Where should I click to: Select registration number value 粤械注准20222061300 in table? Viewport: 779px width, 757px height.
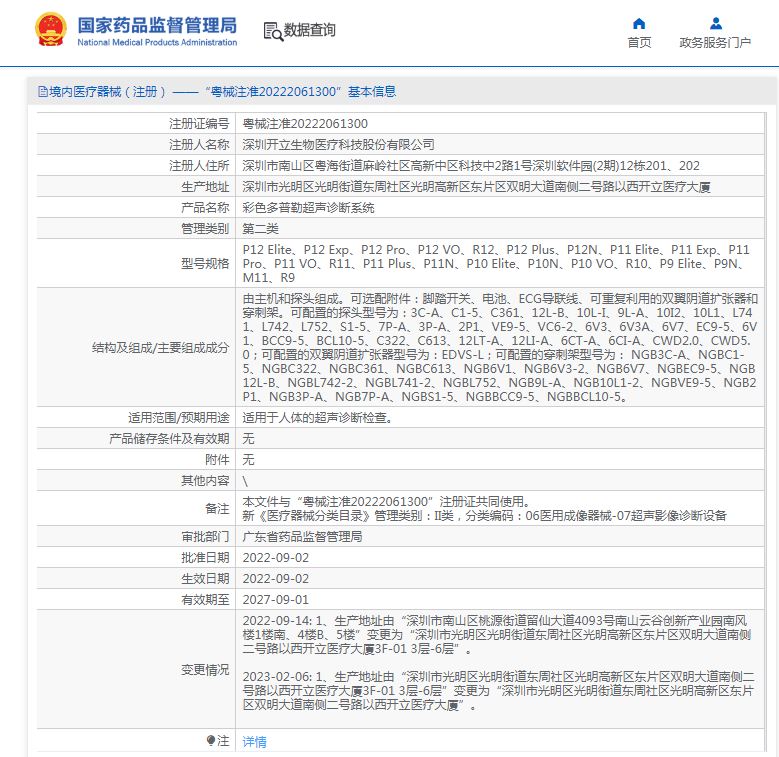click(x=297, y=124)
